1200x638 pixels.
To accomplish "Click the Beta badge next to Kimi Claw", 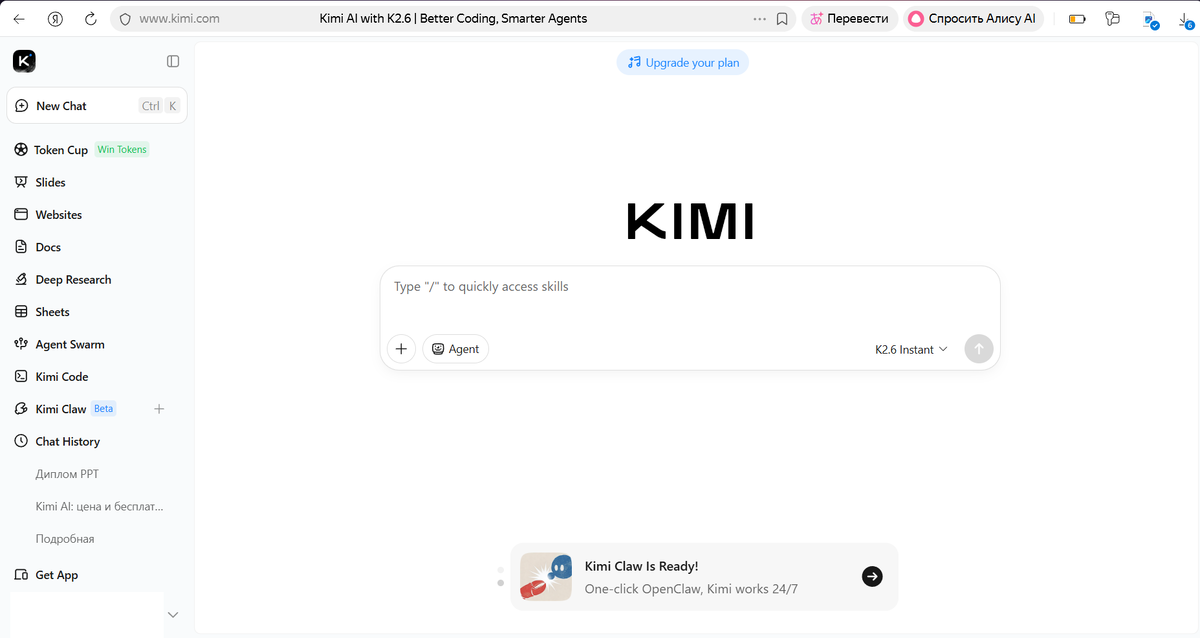I will (x=104, y=409).
